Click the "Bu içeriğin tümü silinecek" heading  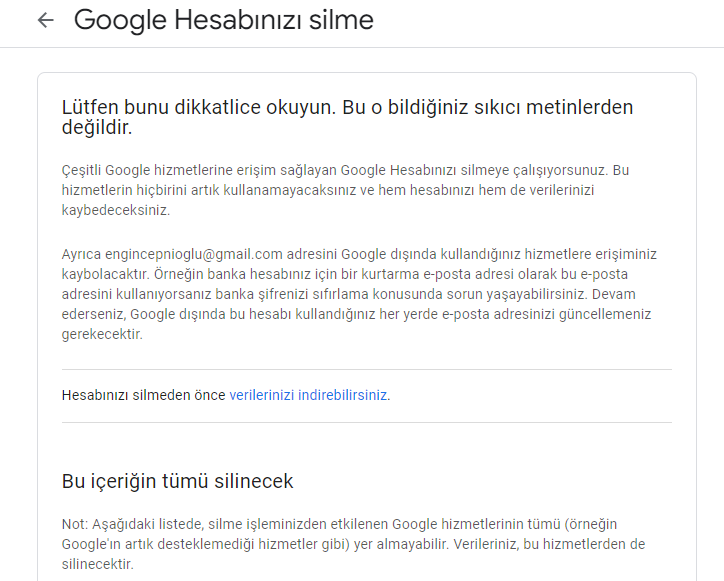pos(177,481)
